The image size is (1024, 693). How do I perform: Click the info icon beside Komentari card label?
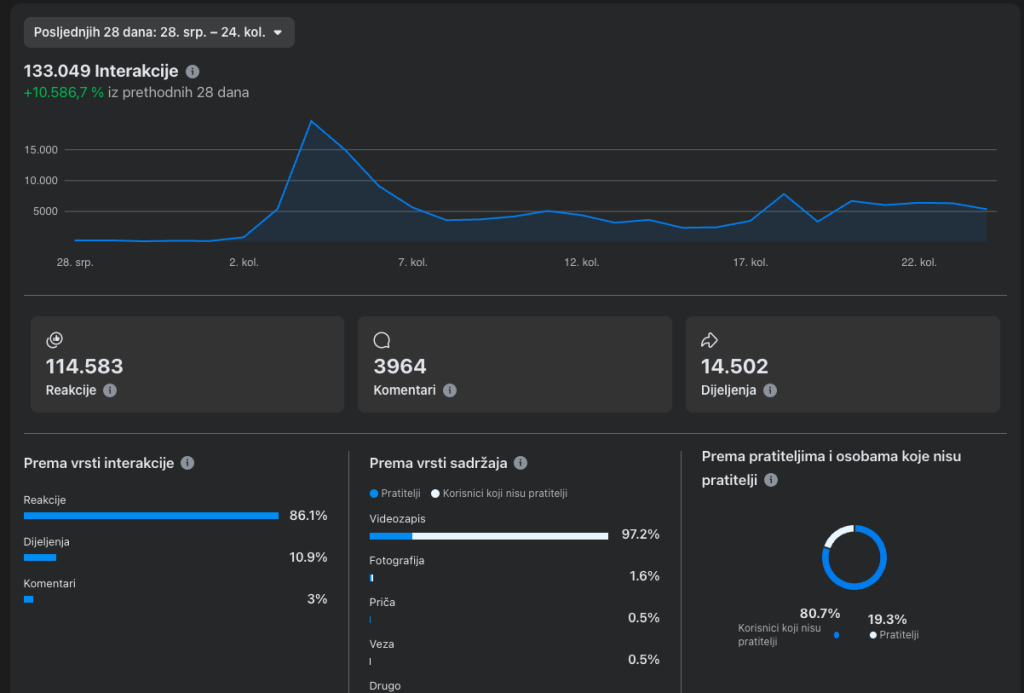click(450, 391)
